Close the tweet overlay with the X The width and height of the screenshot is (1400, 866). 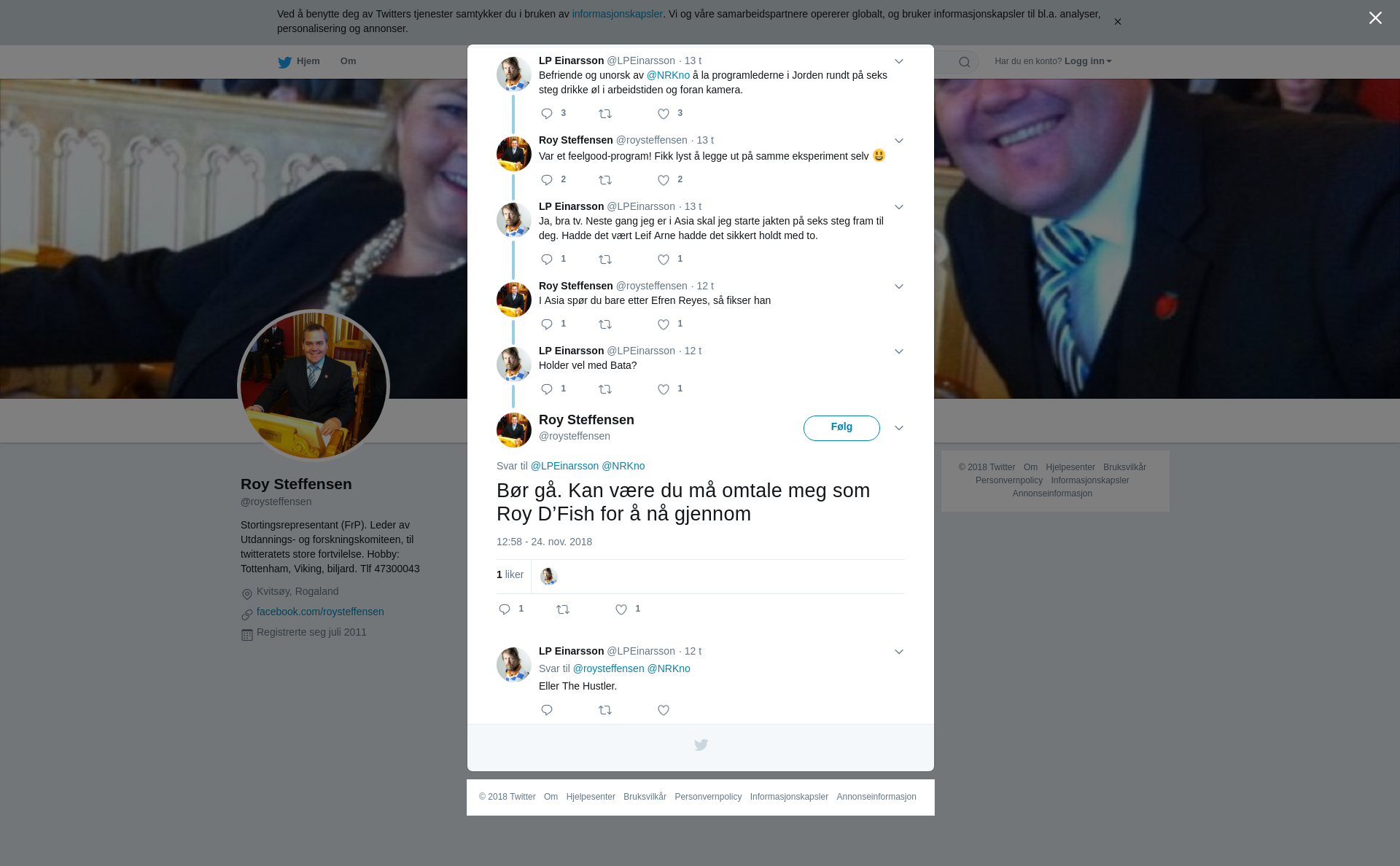click(1375, 18)
